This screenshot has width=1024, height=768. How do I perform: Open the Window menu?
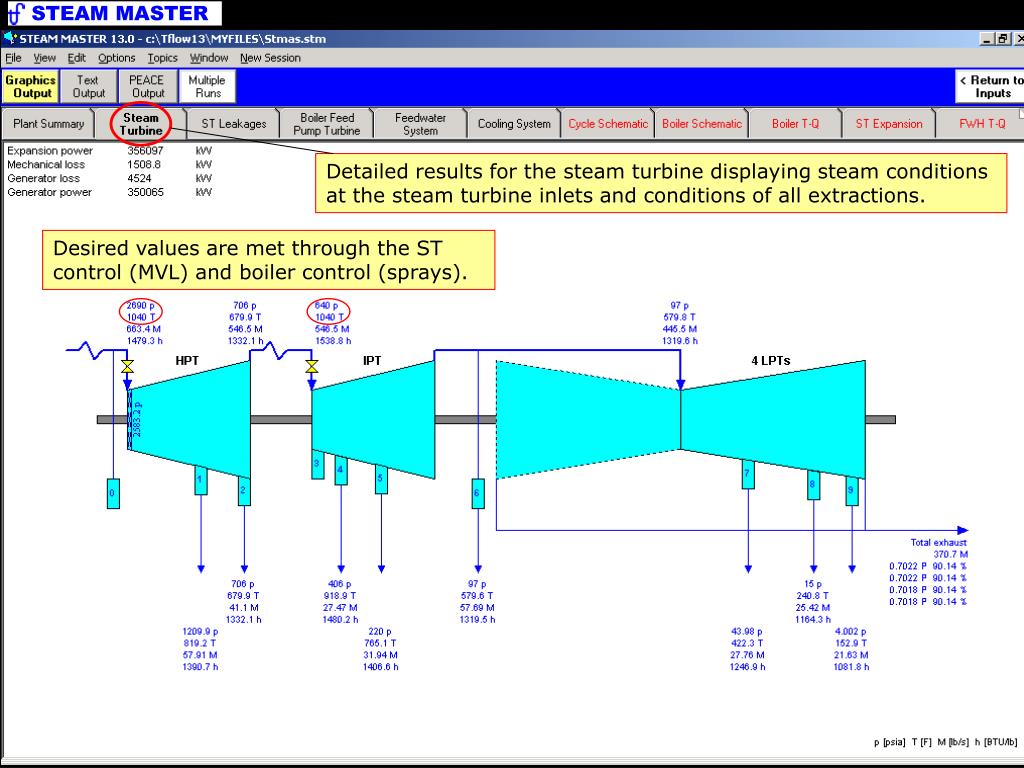click(209, 57)
